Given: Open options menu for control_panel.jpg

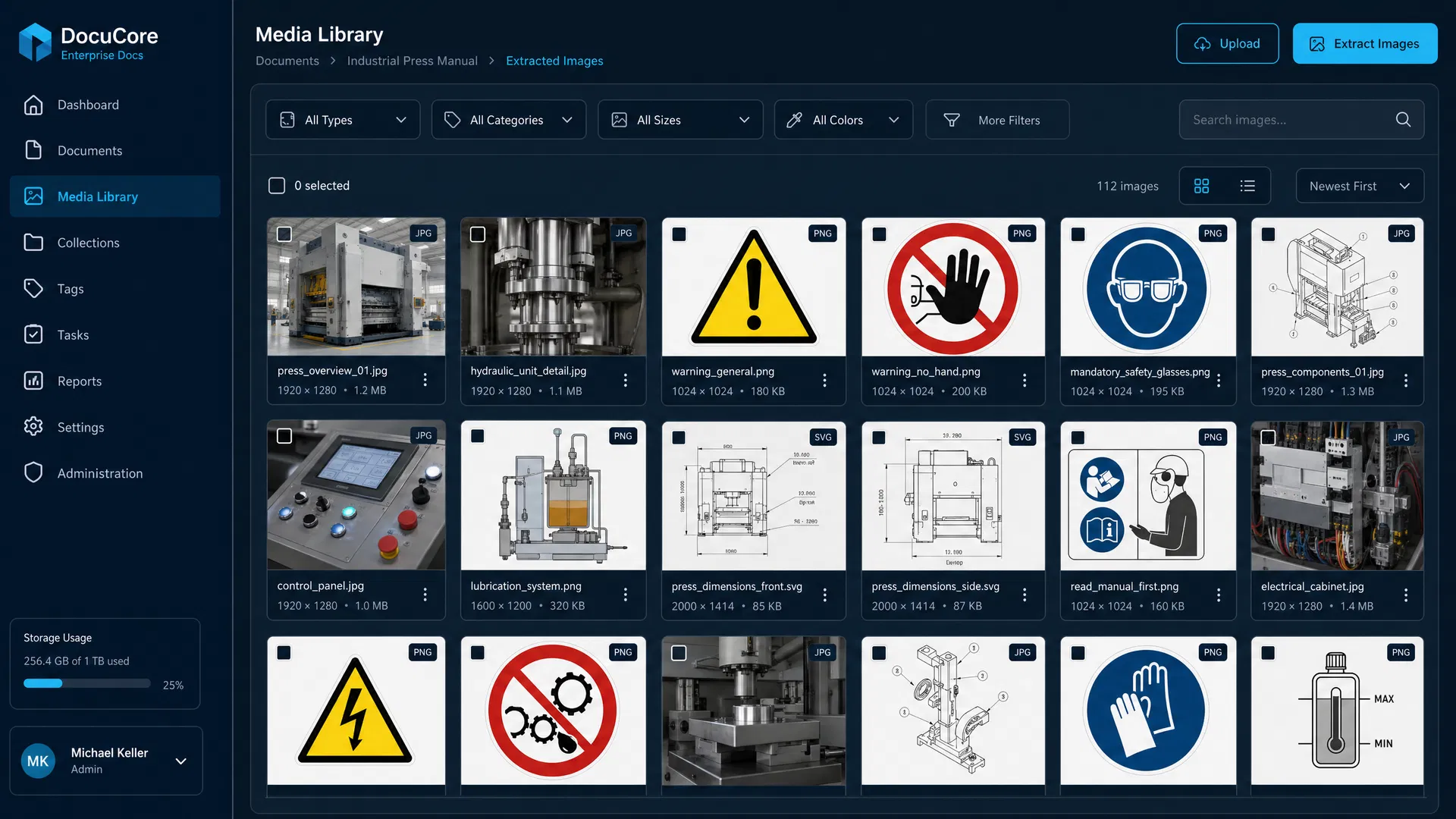Looking at the screenshot, I should (425, 595).
